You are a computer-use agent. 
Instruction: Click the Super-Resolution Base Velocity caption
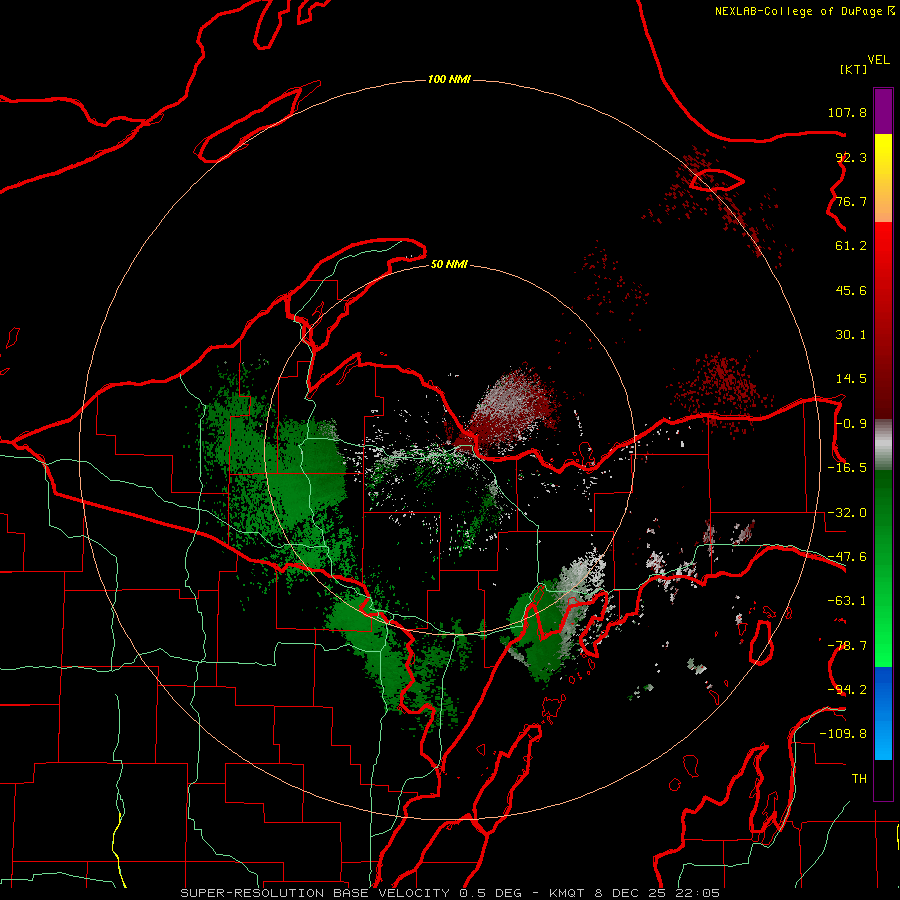click(x=450, y=893)
